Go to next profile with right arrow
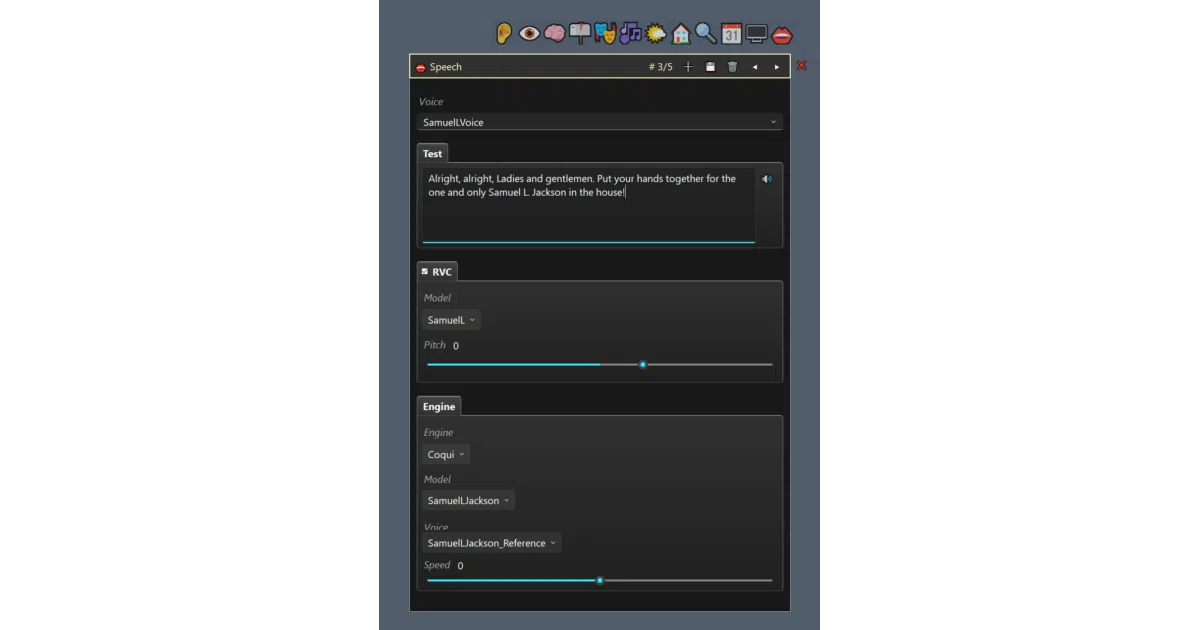Image resolution: width=1200 pixels, height=630 pixels. [777, 67]
